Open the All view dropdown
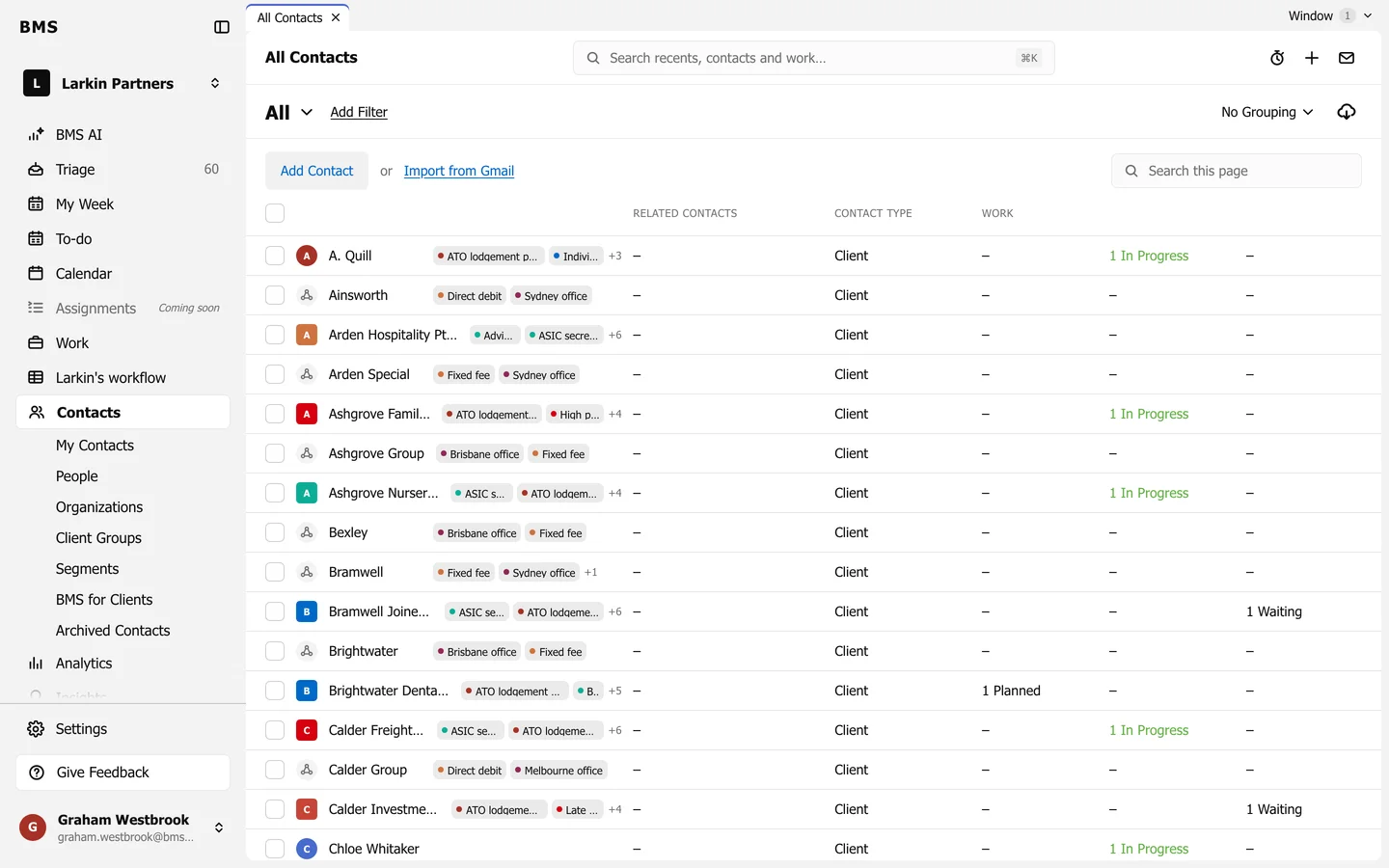 289,113
